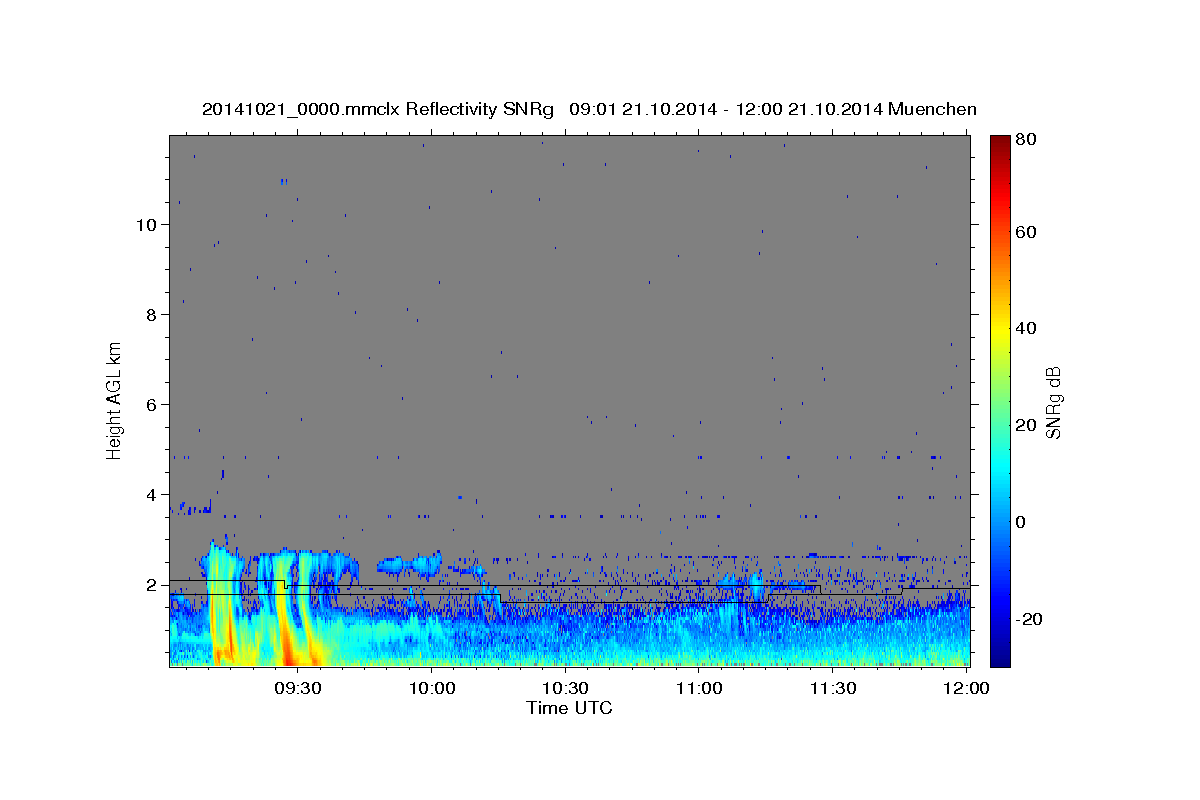Click the 'SNRg dB' colorbar label
Image resolution: width=1200 pixels, height=800 pixels.
click(x=1053, y=402)
